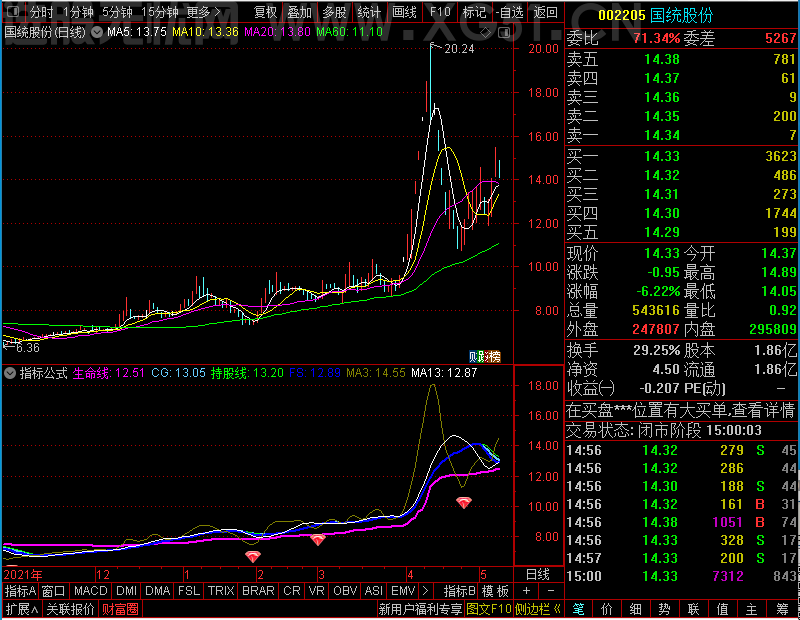The width and height of the screenshot is (800, 620).
Task: Click 返回 to go back
Action: (x=545, y=12)
